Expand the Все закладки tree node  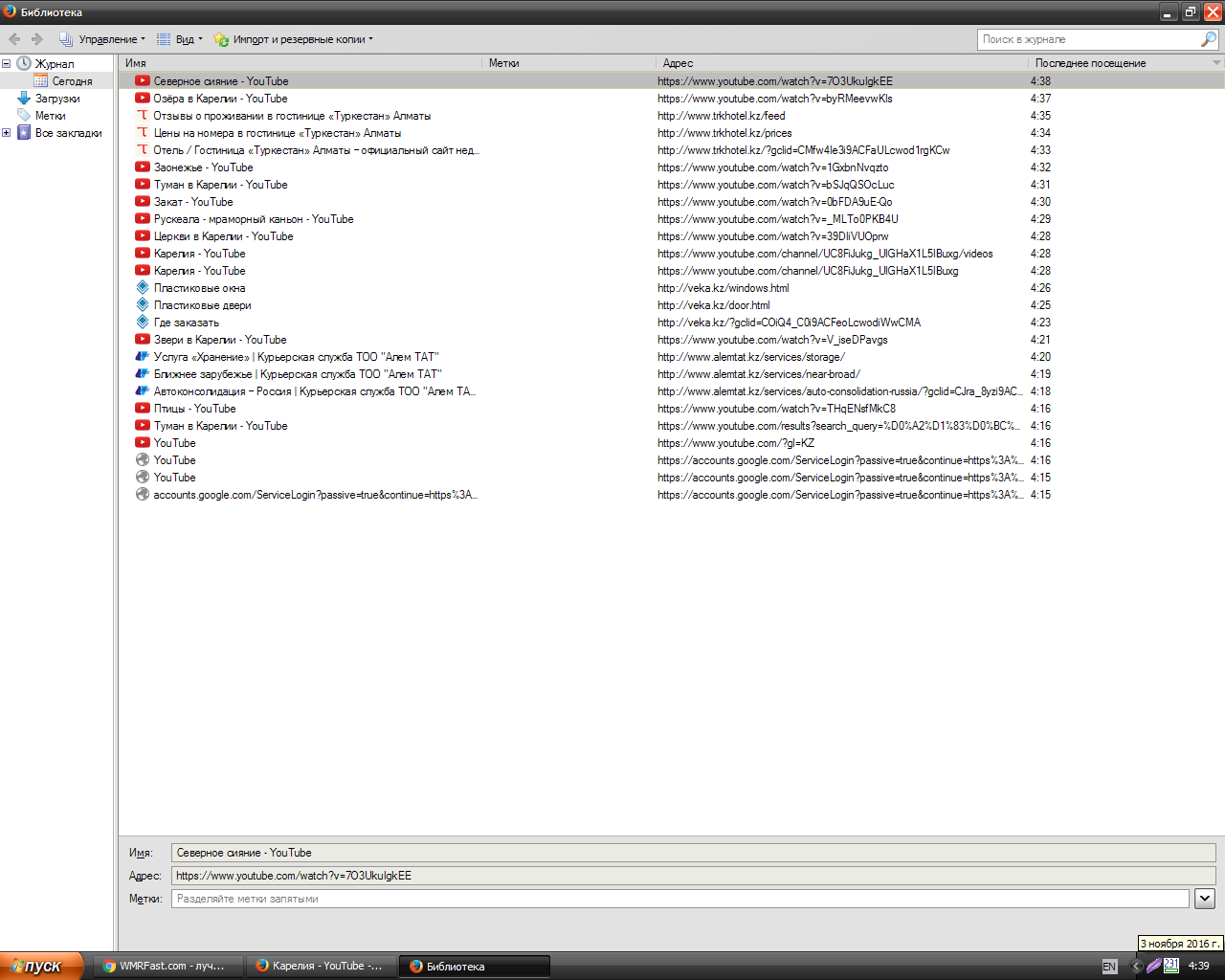(x=6, y=133)
